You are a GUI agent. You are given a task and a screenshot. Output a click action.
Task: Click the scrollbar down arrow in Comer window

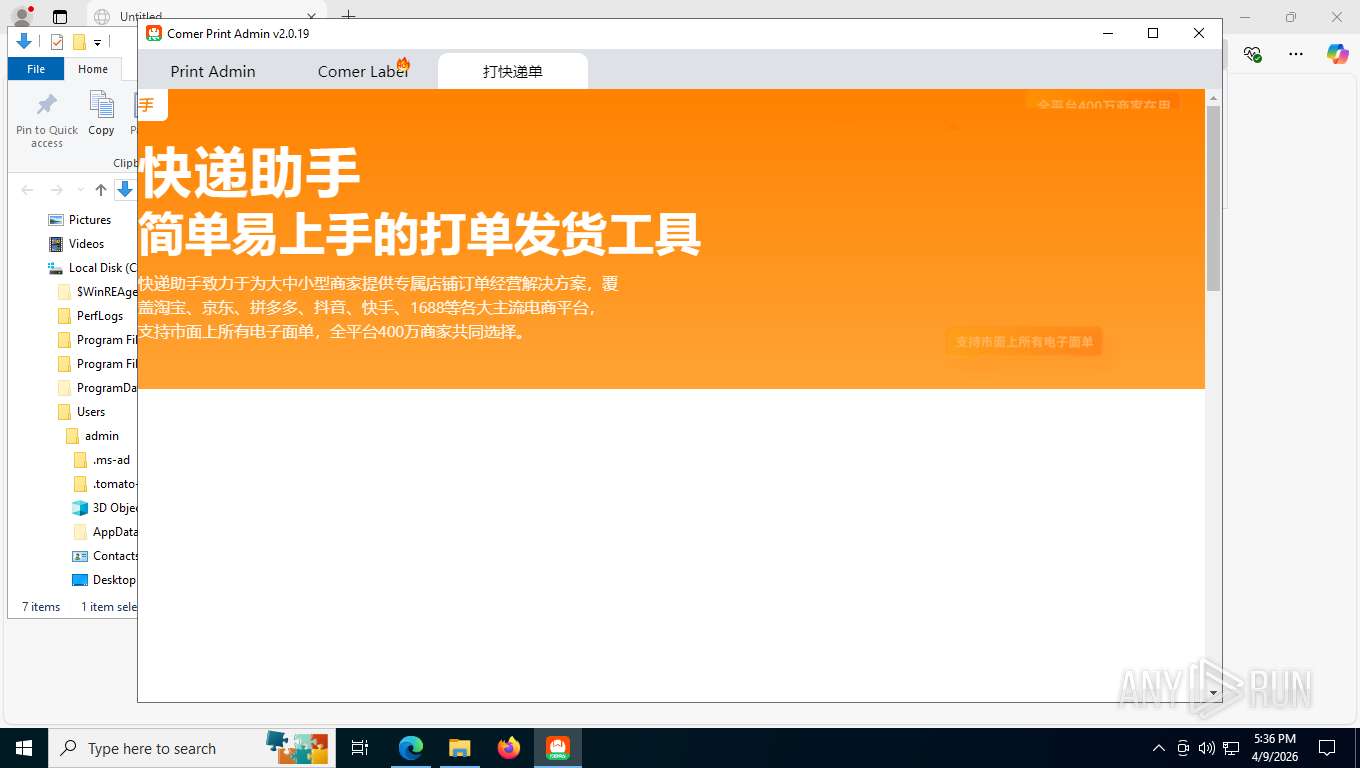(1214, 692)
